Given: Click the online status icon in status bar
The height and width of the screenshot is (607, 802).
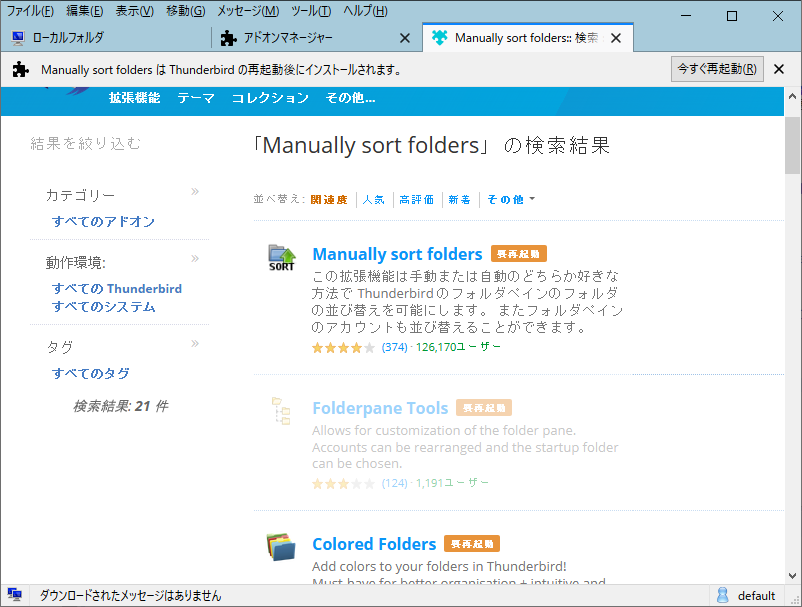Looking at the screenshot, I should coord(15,595).
